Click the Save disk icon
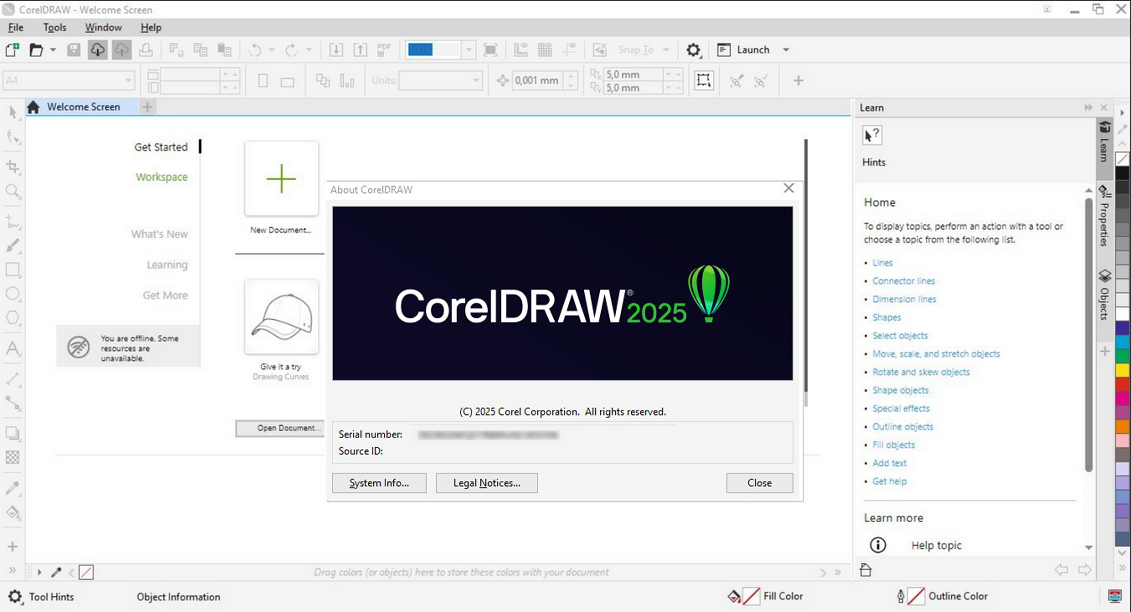The width and height of the screenshot is (1131, 612). (74, 50)
